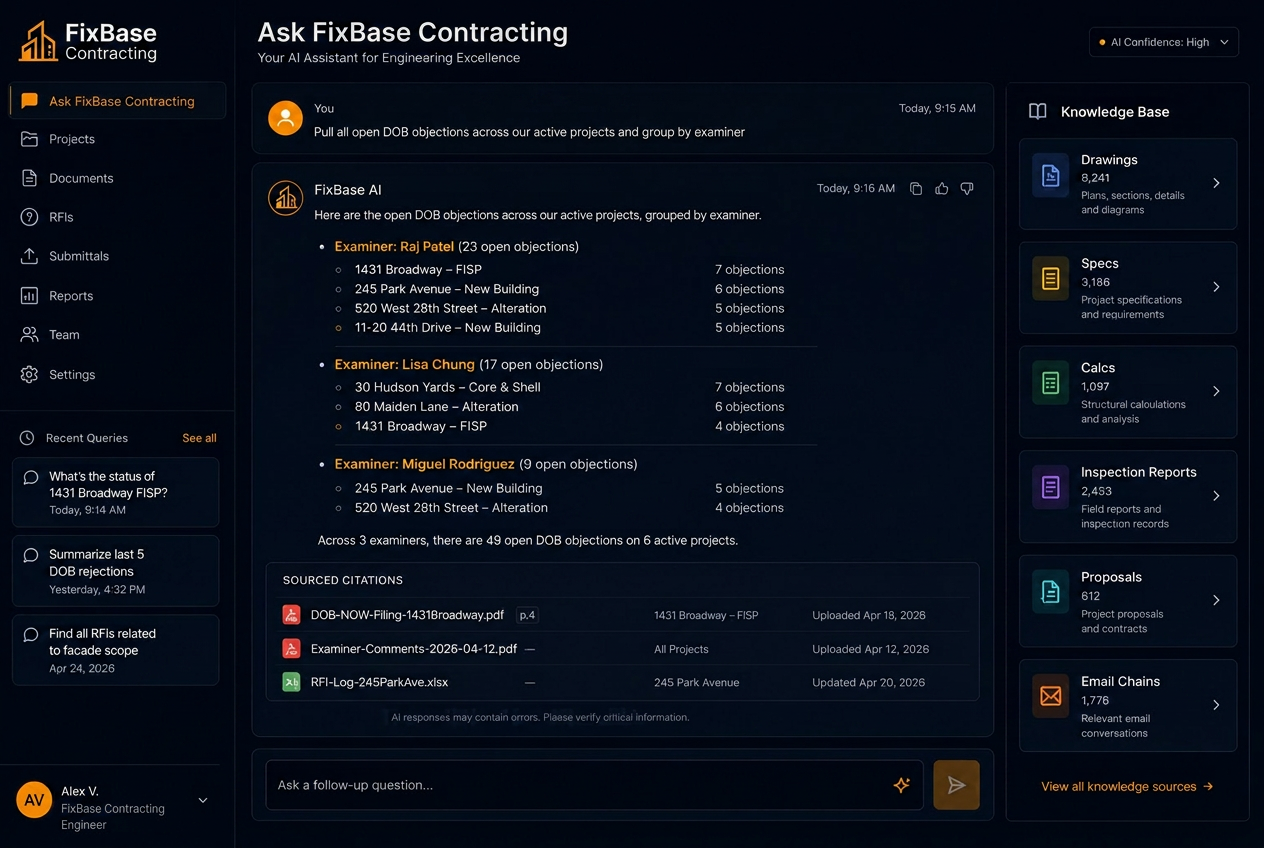Navigate to Submittals in the sidebar

(117, 256)
